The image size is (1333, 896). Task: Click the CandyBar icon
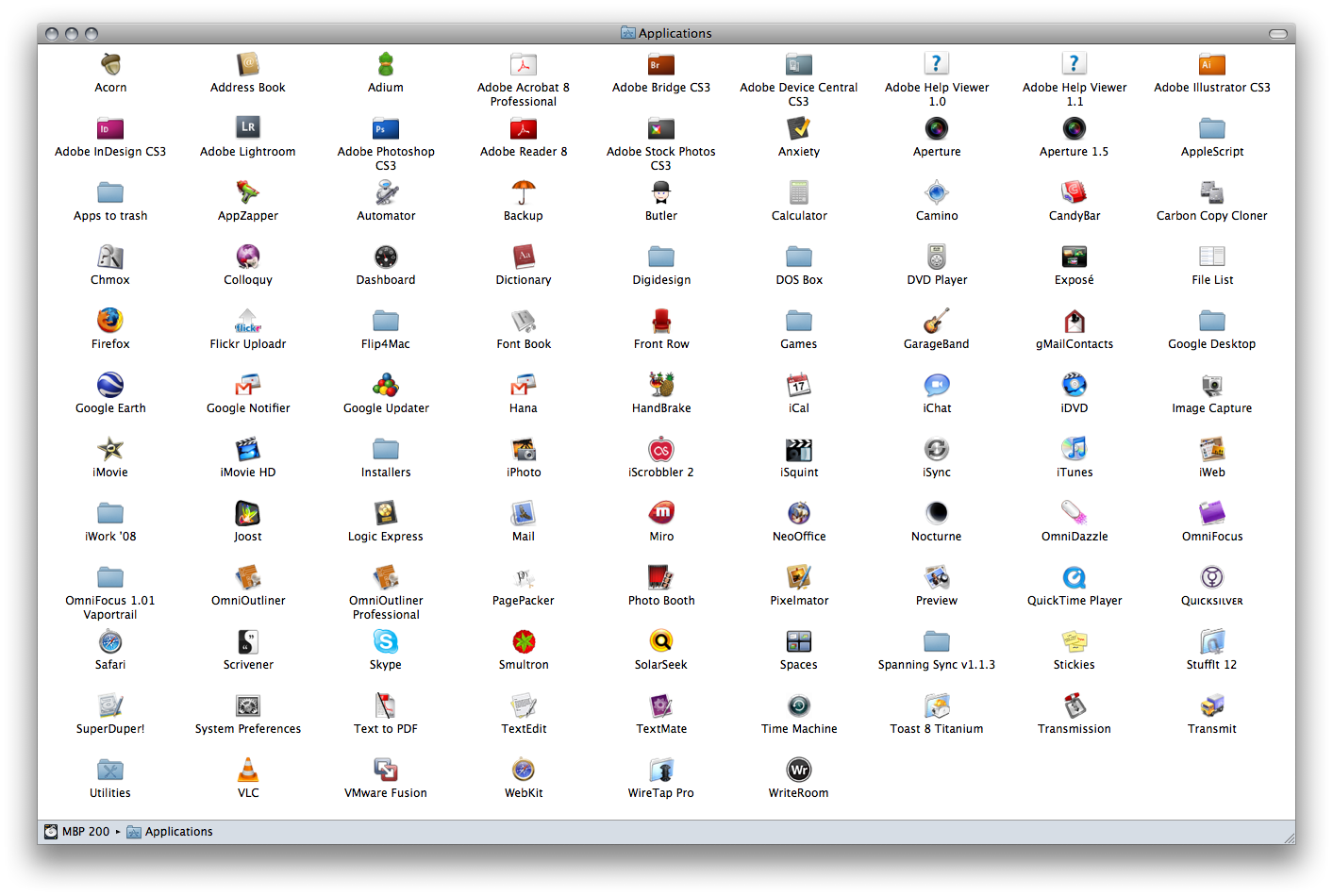point(1075,192)
